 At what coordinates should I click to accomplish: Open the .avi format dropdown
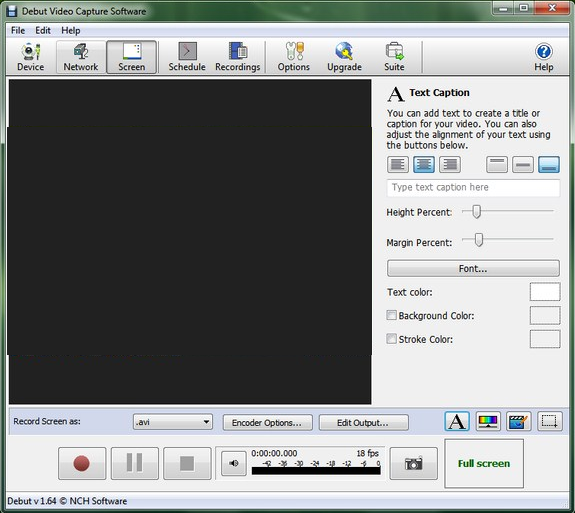(x=173, y=422)
